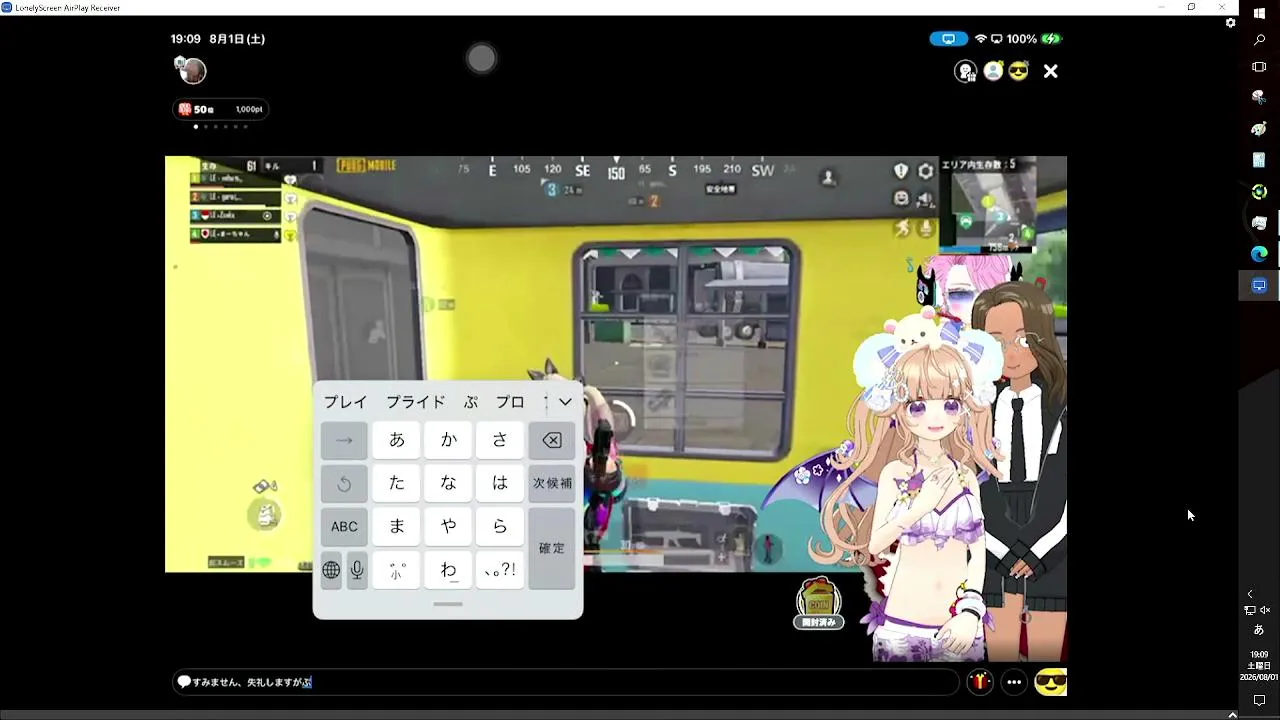
Task: Confirm input with the 確定 key
Action: (x=552, y=548)
